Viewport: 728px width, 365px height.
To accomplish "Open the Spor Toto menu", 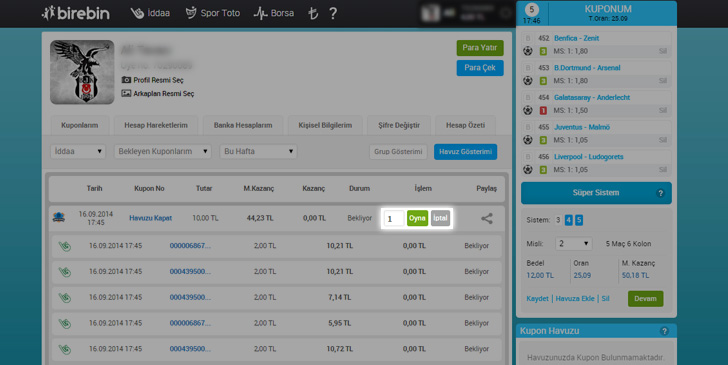I will tap(212, 13).
